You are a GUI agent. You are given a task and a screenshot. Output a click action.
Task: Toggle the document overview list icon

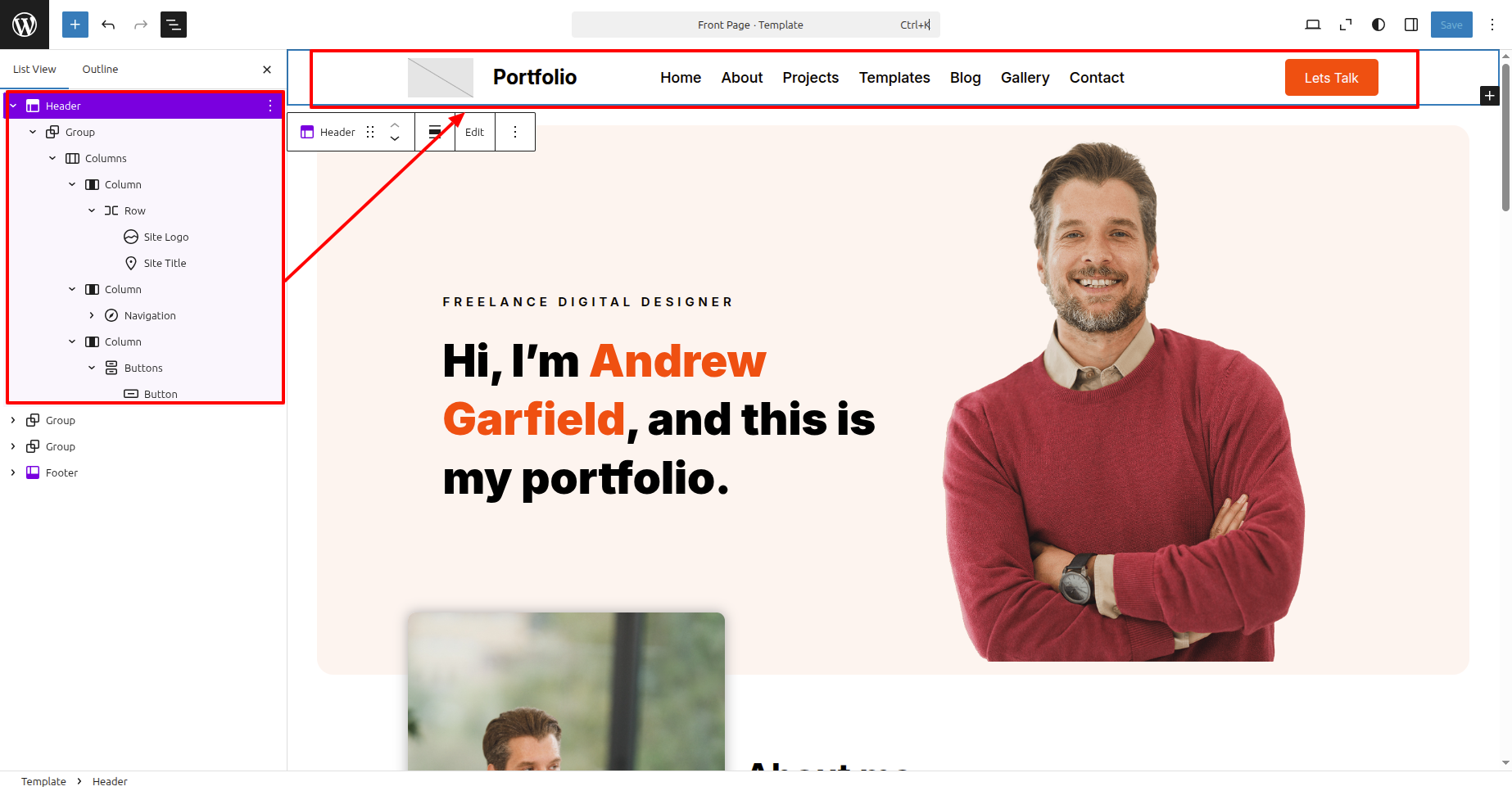(174, 25)
